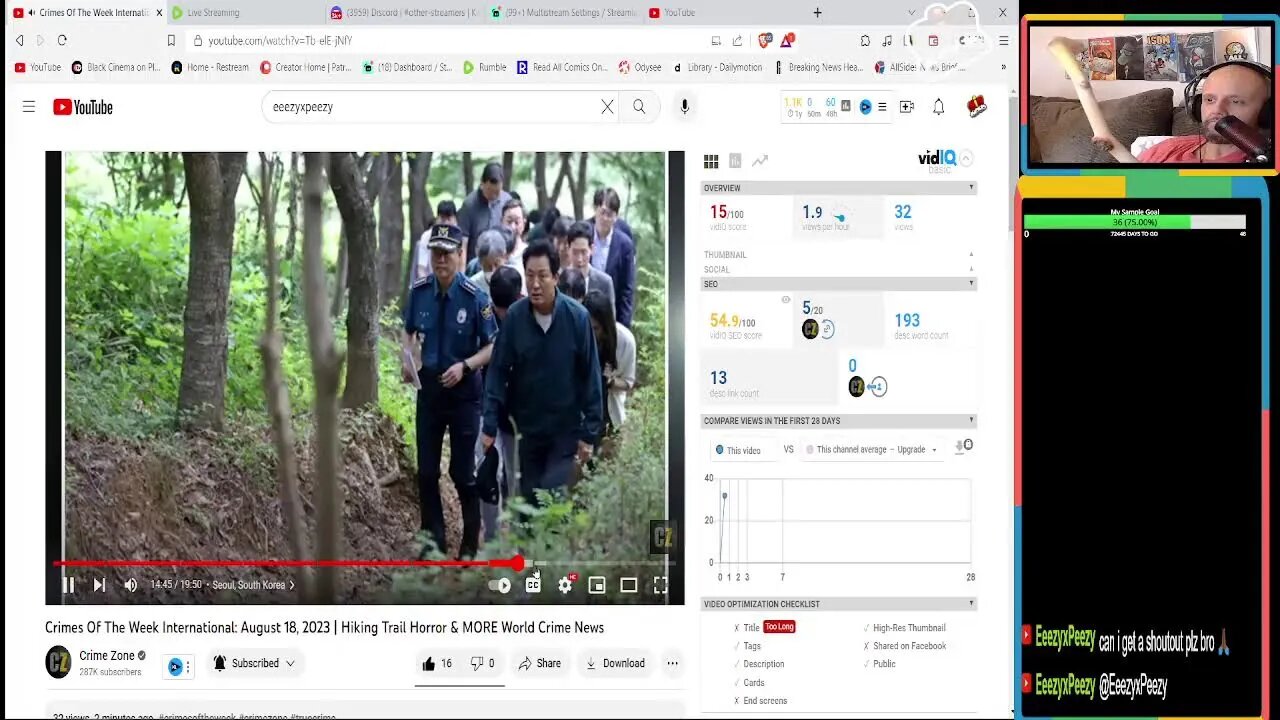The height and width of the screenshot is (720, 1280).
Task: Show more bookmarks with double chevron
Action: [x=1003, y=68]
